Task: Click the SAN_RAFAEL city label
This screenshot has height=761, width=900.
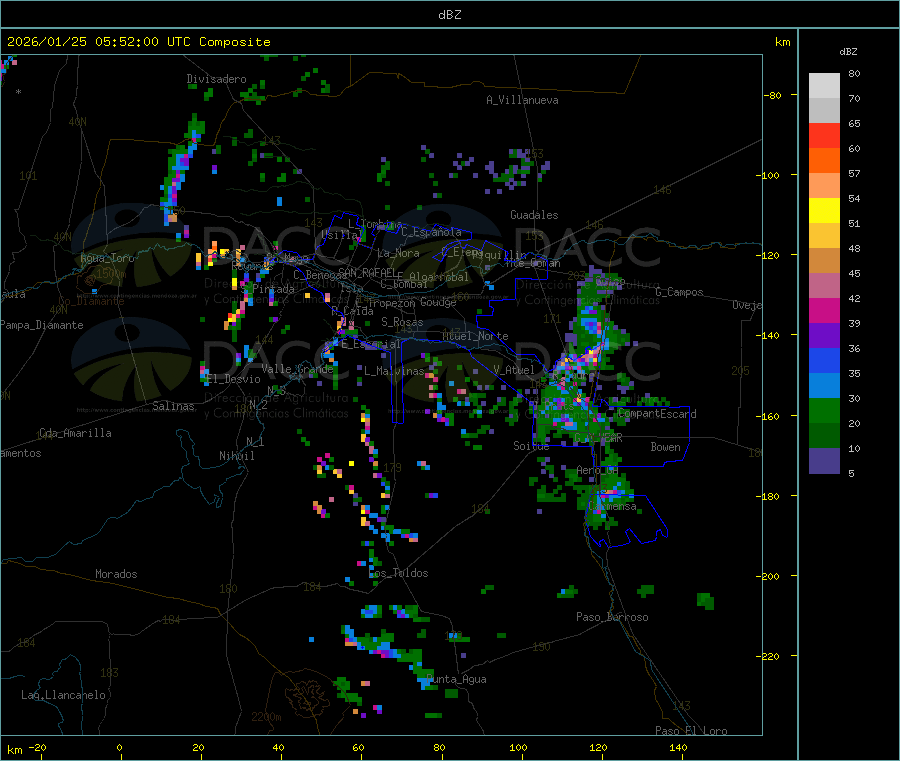Action: click(367, 271)
